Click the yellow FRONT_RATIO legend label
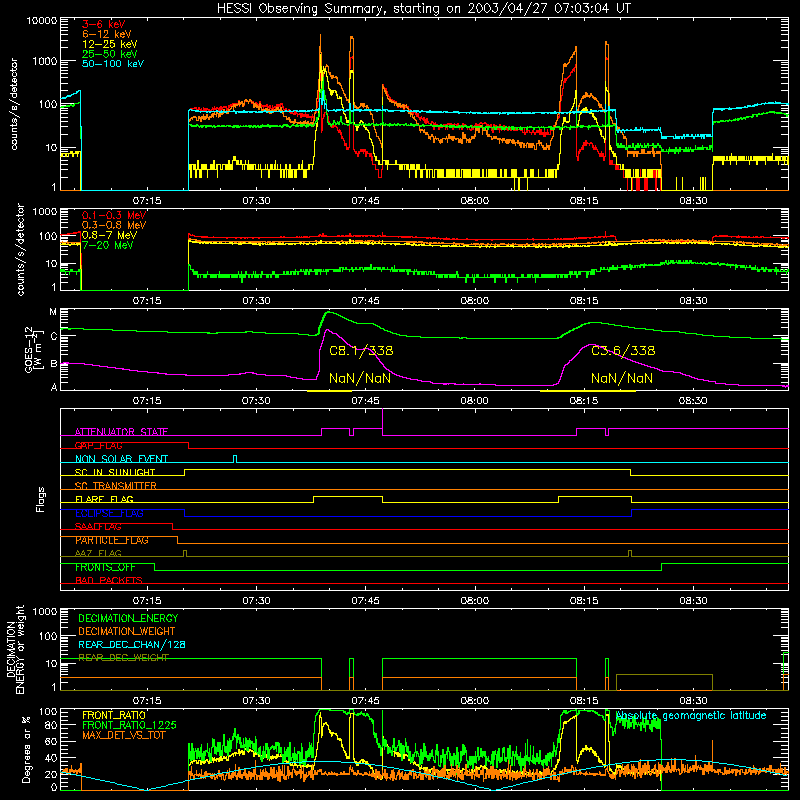This screenshot has height=800, width=800. click(x=114, y=715)
